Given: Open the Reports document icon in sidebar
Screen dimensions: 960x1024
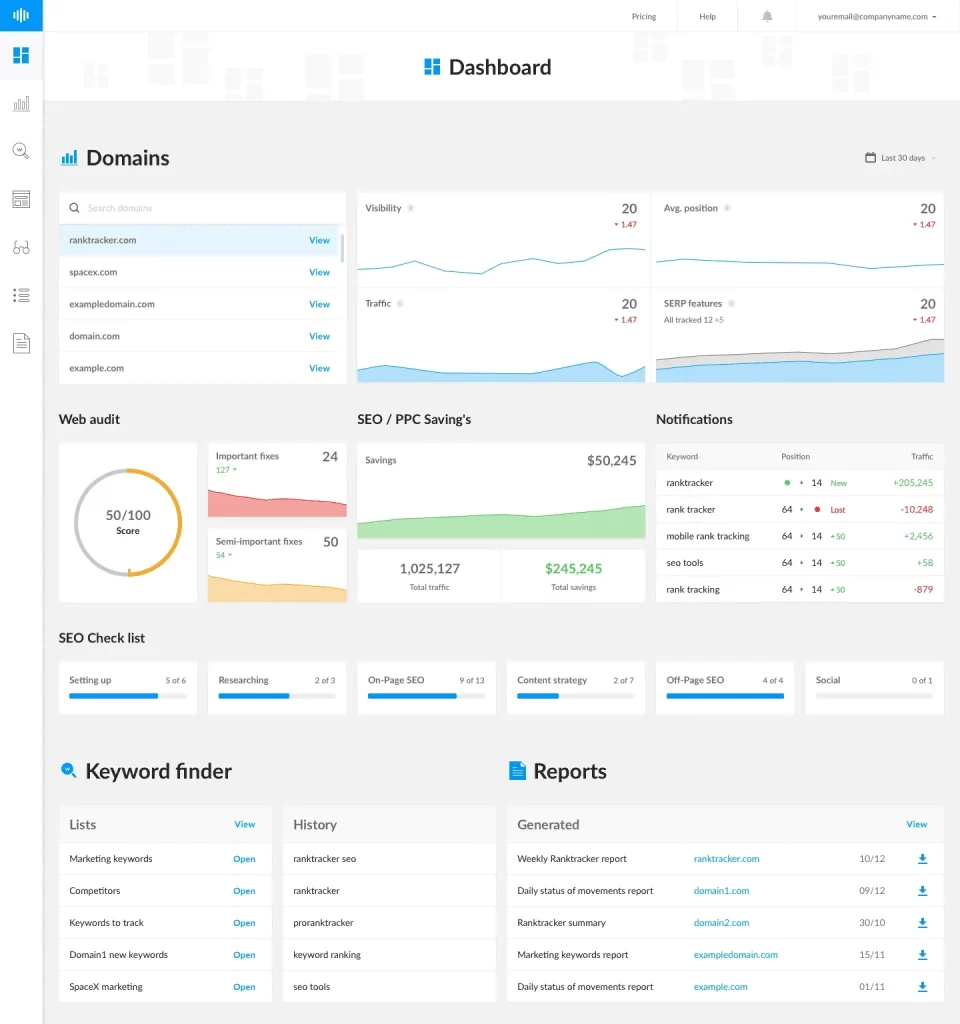Looking at the screenshot, I should (21, 343).
